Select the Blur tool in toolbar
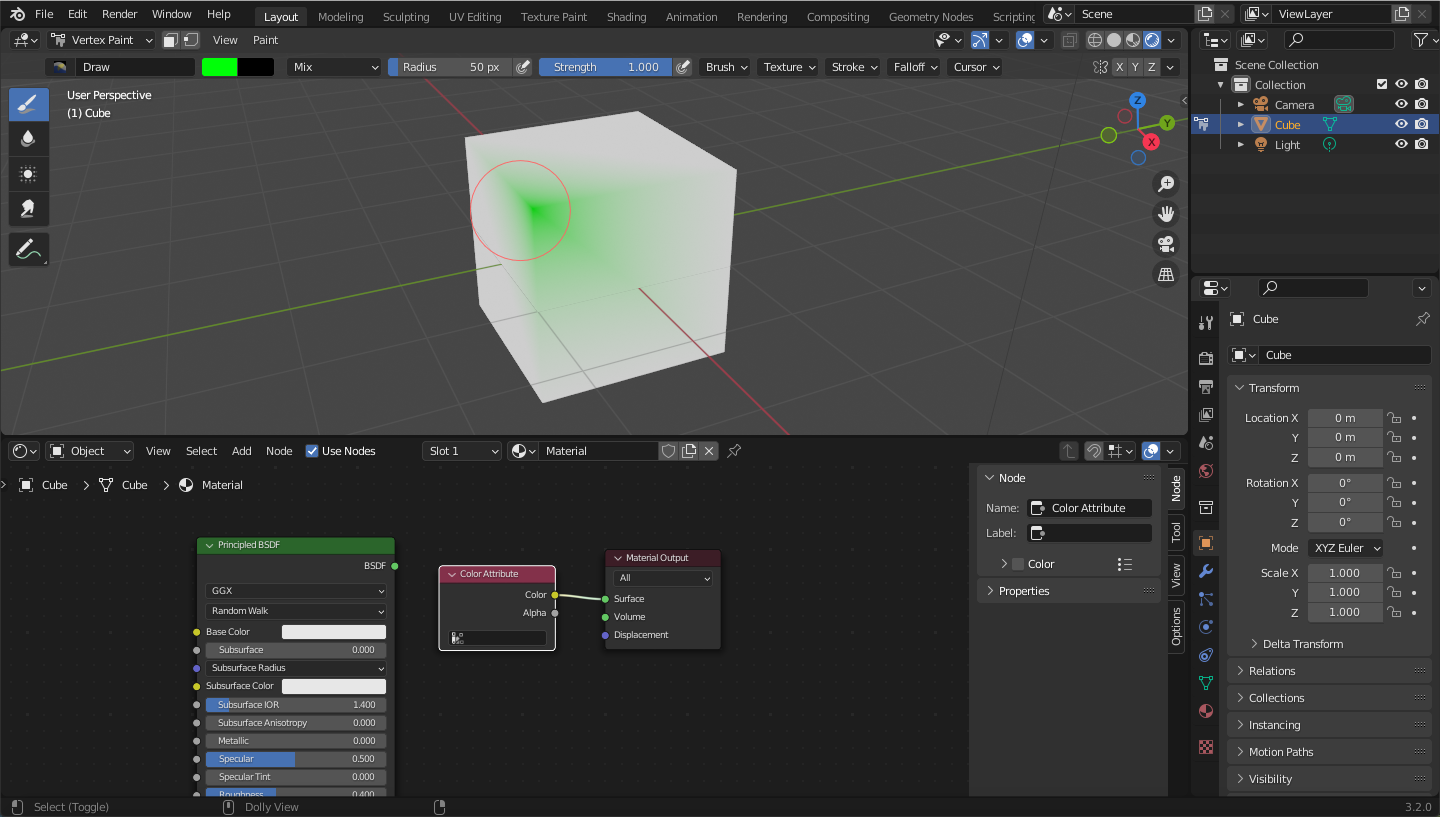The width and height of the screenshot is (1440, 817). [29, 138]
